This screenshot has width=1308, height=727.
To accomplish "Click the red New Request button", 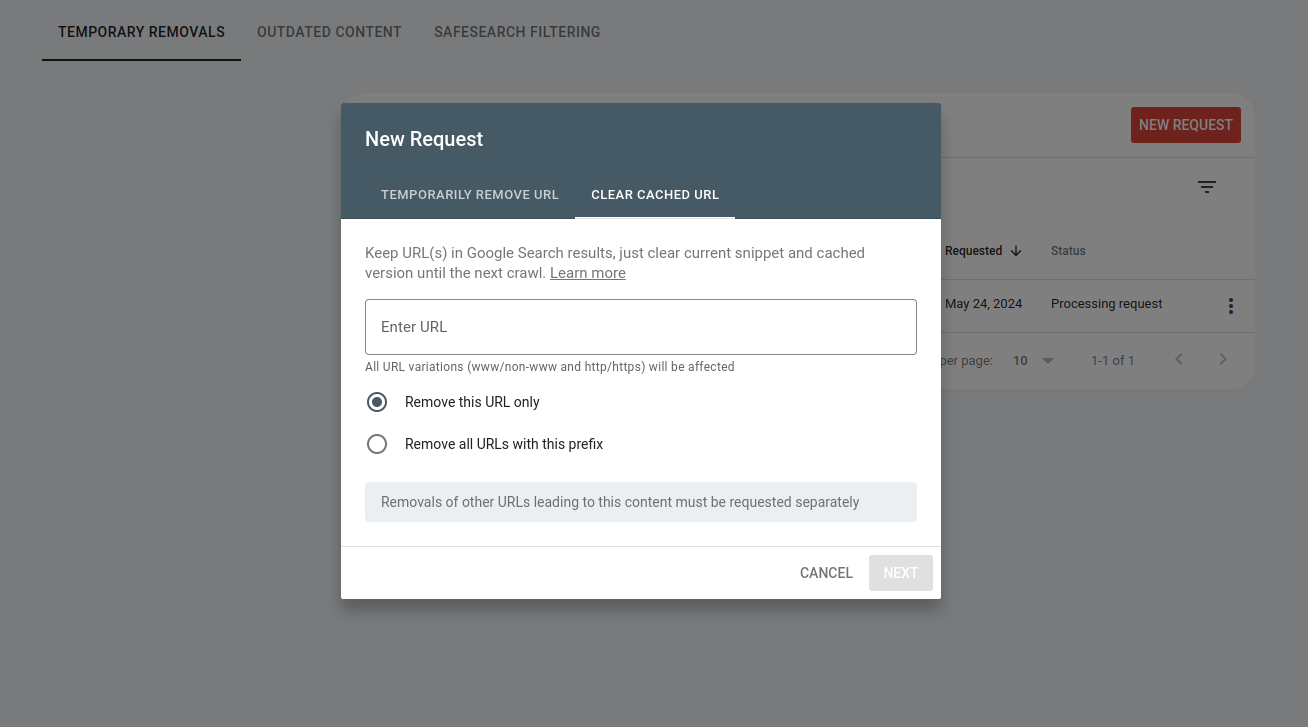I will point(1186,125).
